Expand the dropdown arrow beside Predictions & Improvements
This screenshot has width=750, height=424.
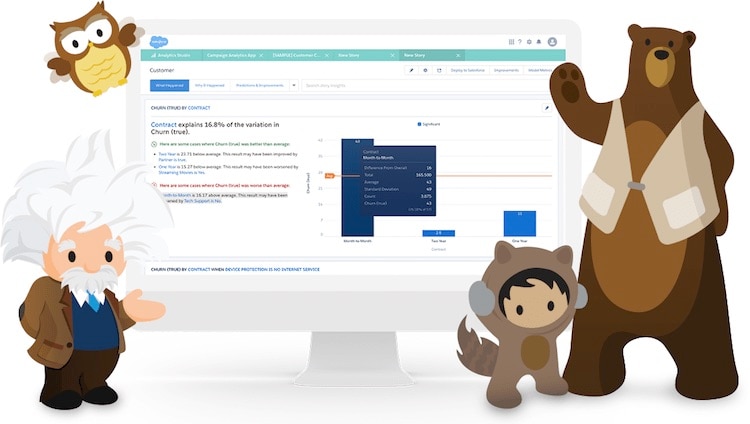294,85
